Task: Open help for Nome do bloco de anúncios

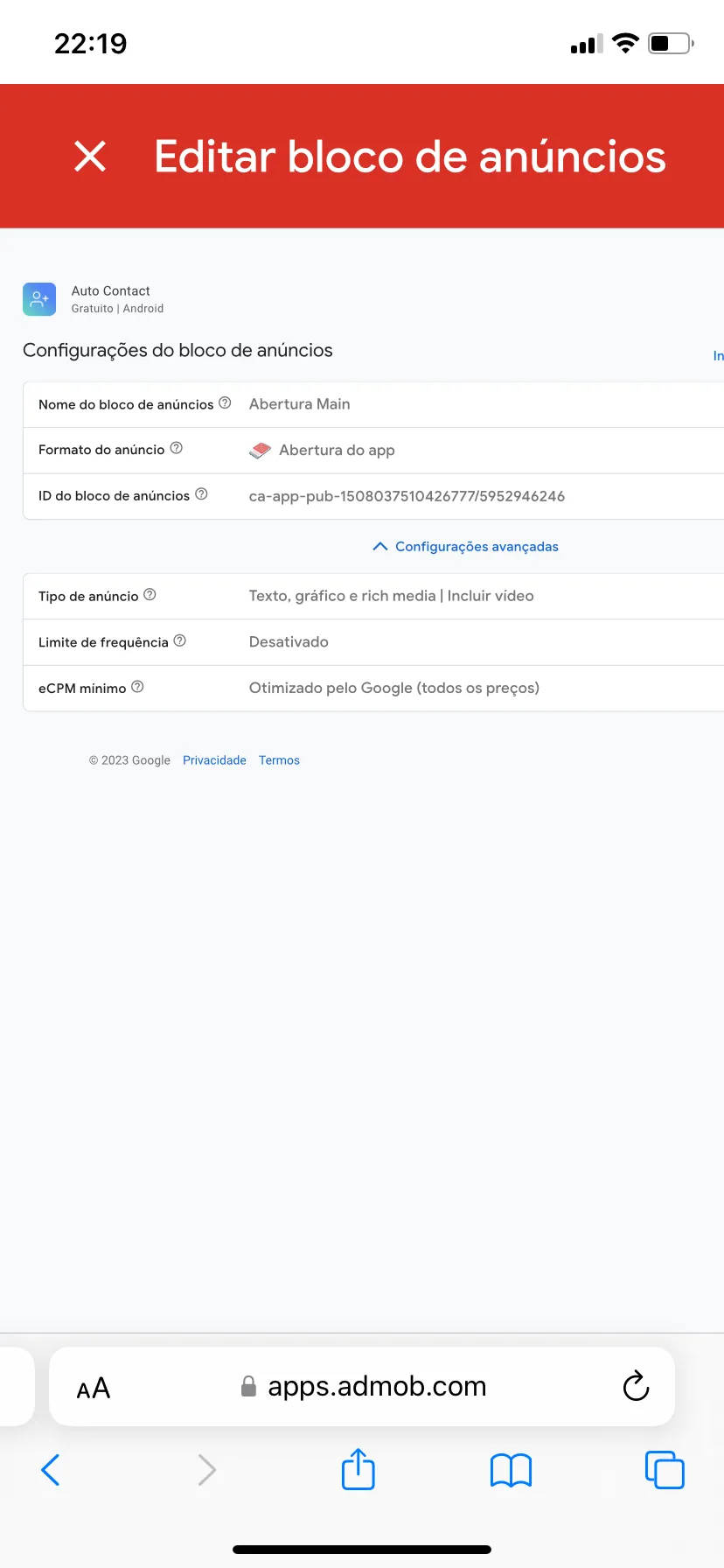Action: point(225,403)
